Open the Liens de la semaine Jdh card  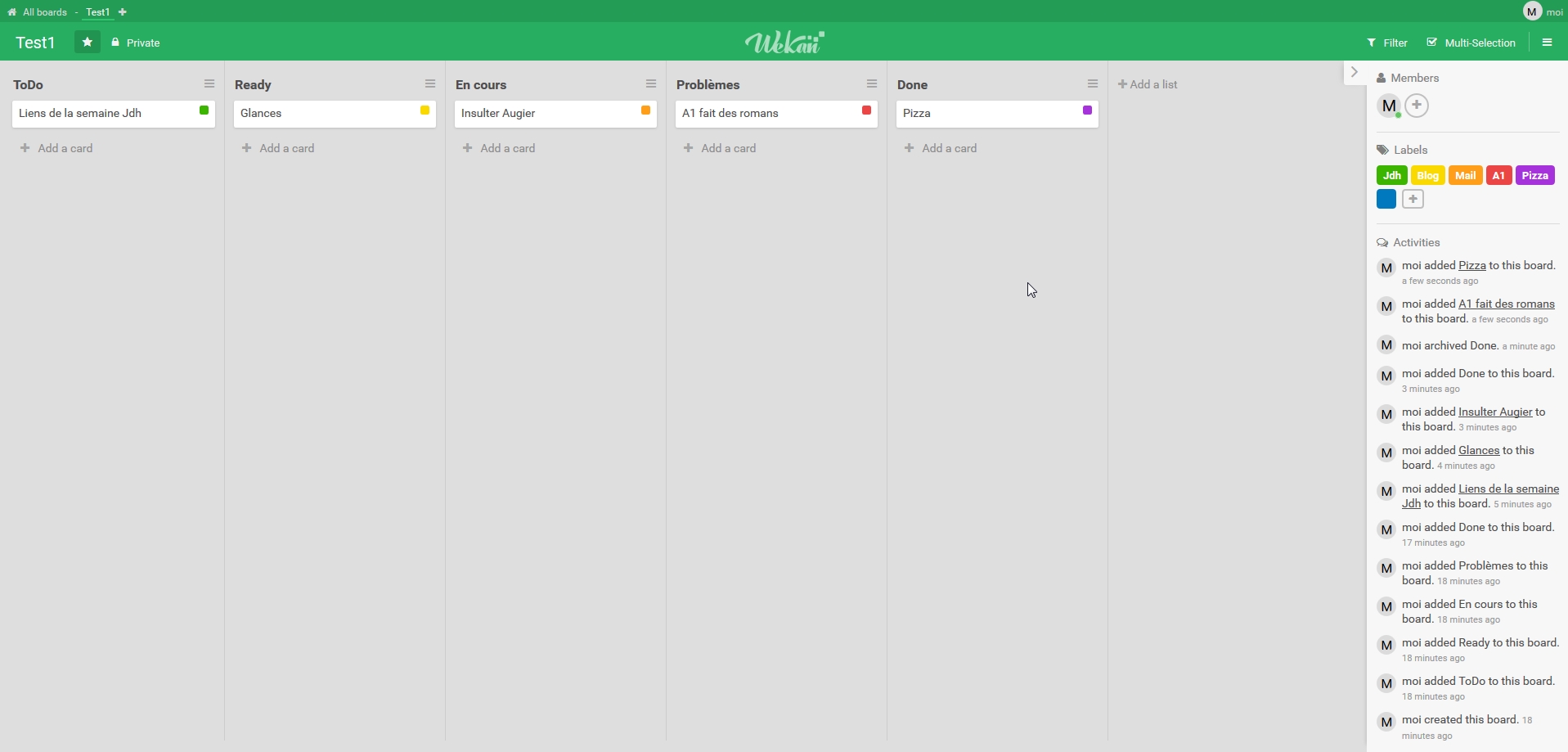tap(114, 114)
